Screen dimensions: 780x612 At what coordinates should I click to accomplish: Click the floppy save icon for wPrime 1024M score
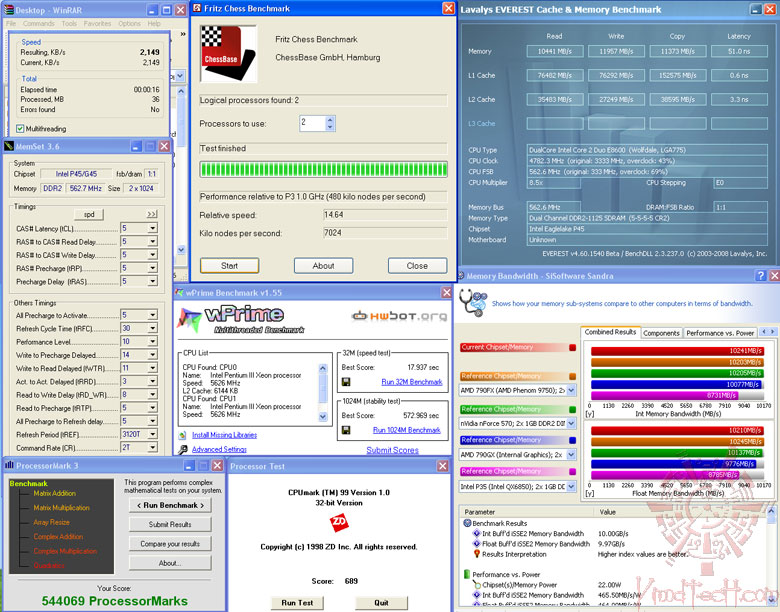coord(346,430)
